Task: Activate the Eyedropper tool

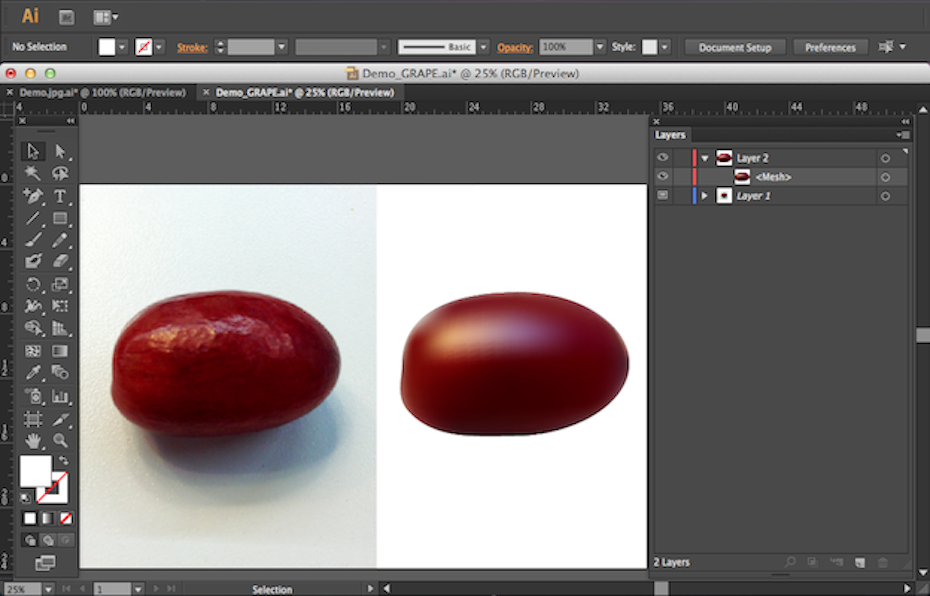Action: point(33,373)
